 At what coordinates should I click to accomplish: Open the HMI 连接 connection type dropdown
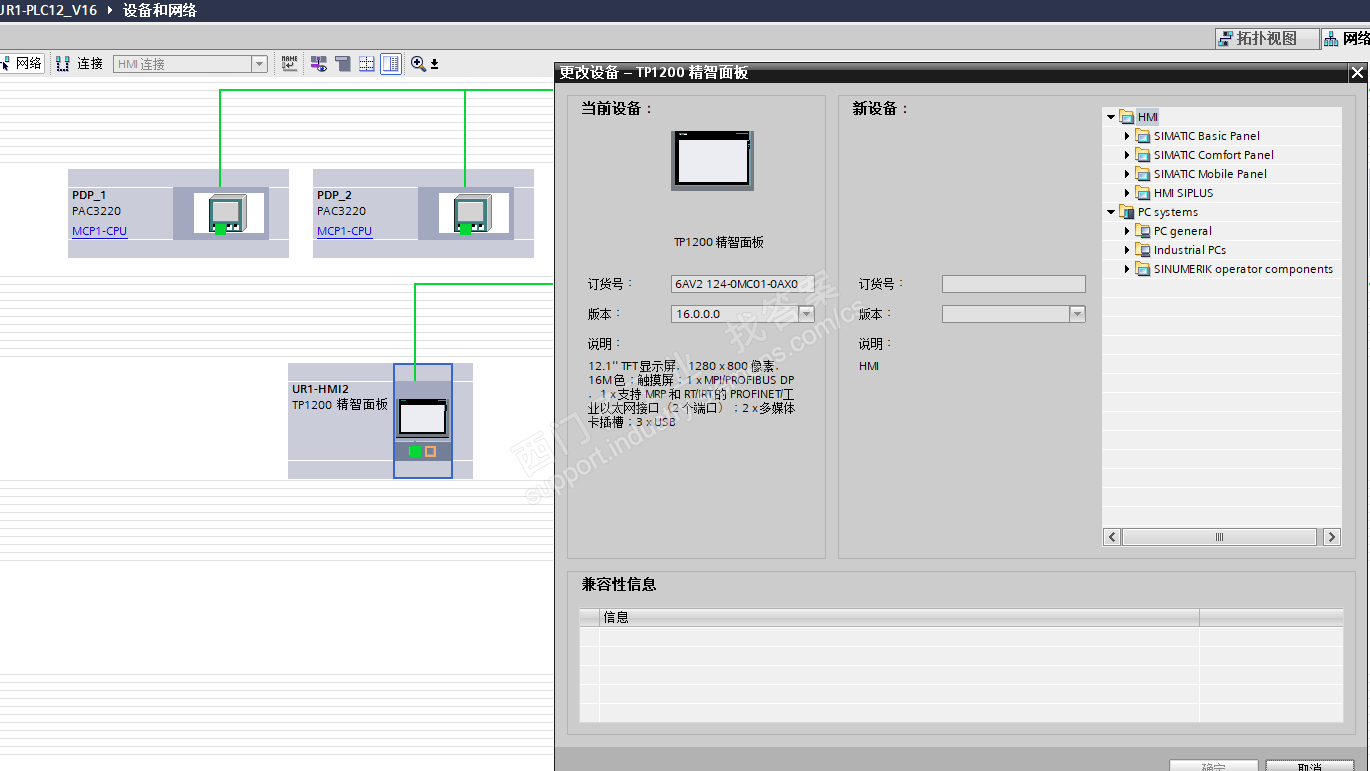pos(259,64)
